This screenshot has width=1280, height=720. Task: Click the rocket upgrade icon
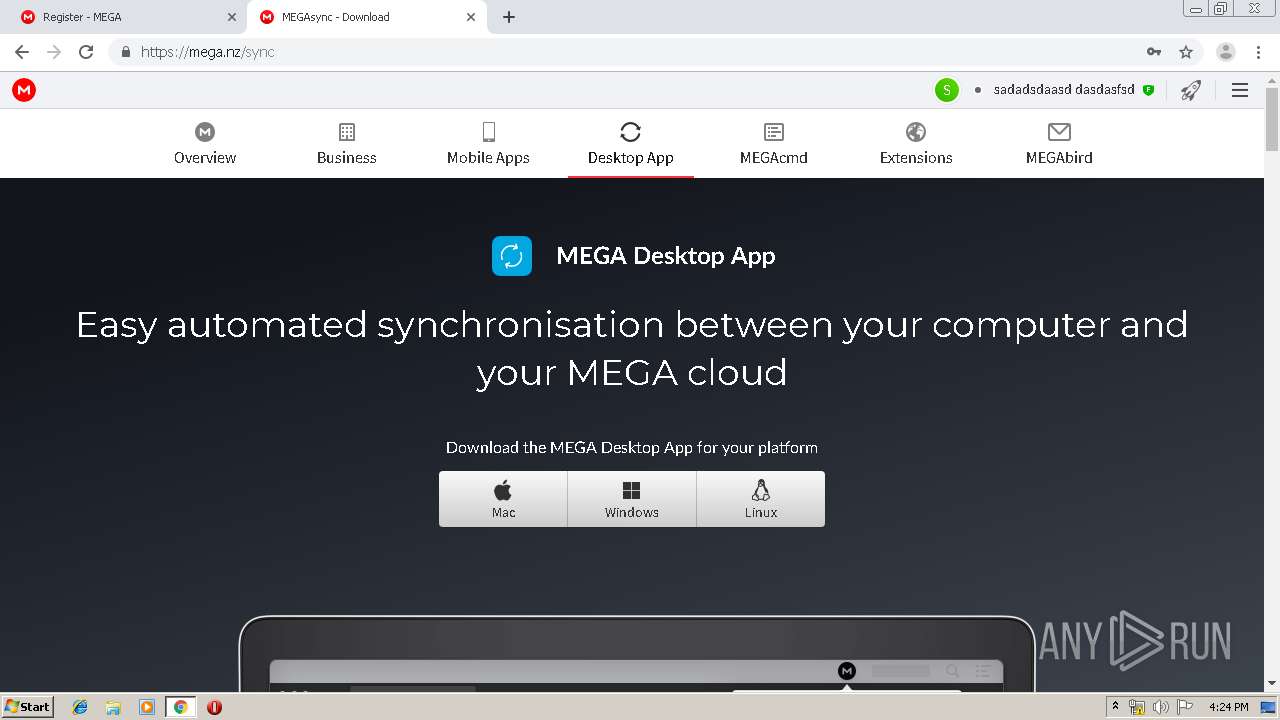(1190, 90)
